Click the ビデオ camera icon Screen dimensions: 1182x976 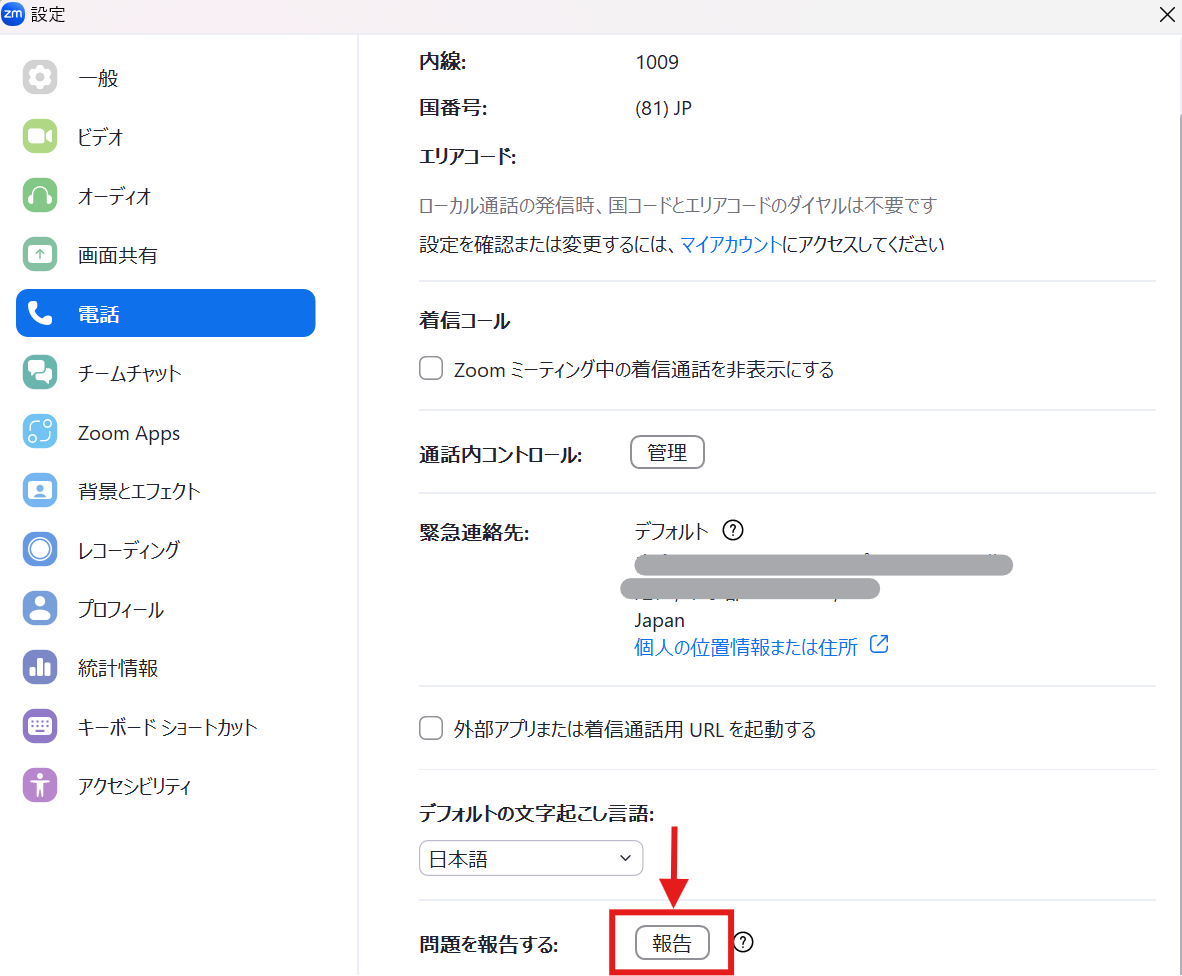pos(40,136)
